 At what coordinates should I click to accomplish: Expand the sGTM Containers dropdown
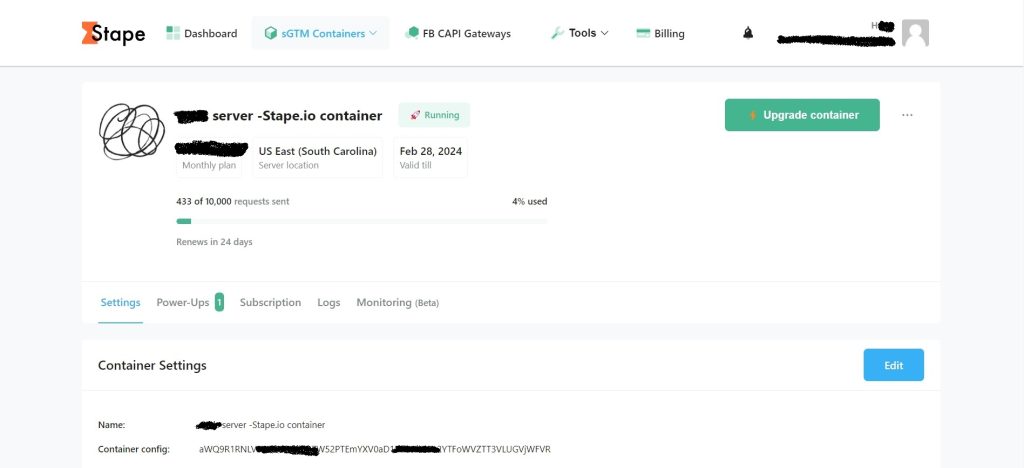tap(321, 33)
